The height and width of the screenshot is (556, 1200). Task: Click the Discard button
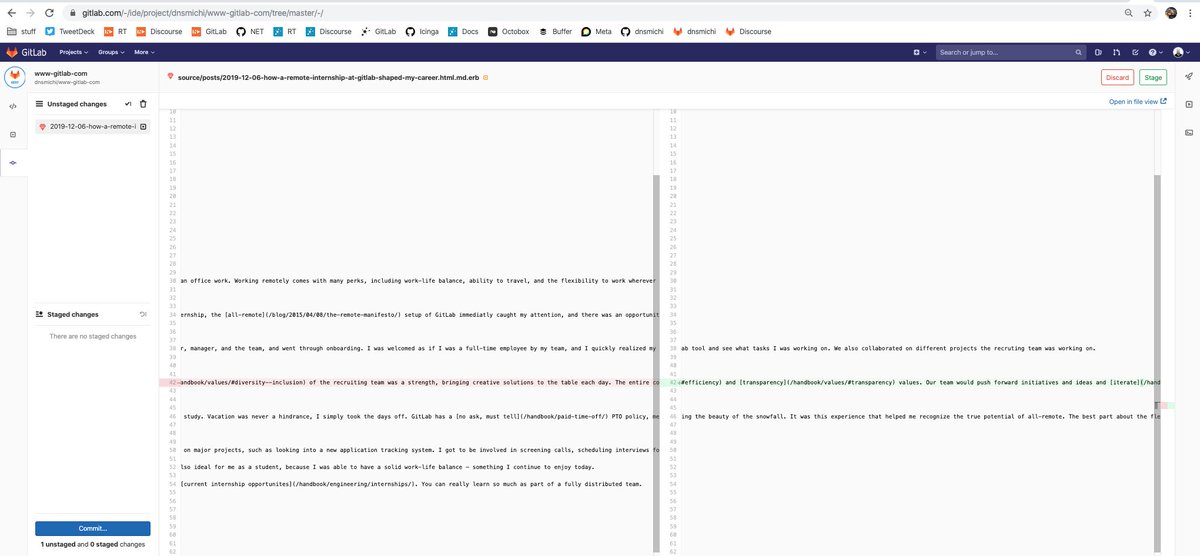click(x=1117, y=77)
